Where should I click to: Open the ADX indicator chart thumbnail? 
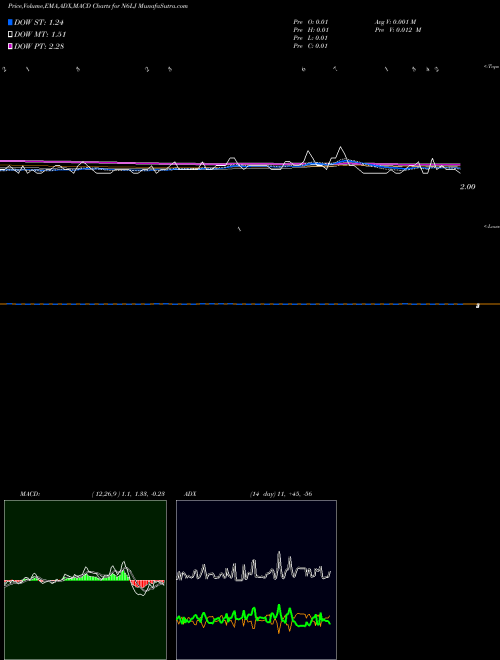[256, 580]
